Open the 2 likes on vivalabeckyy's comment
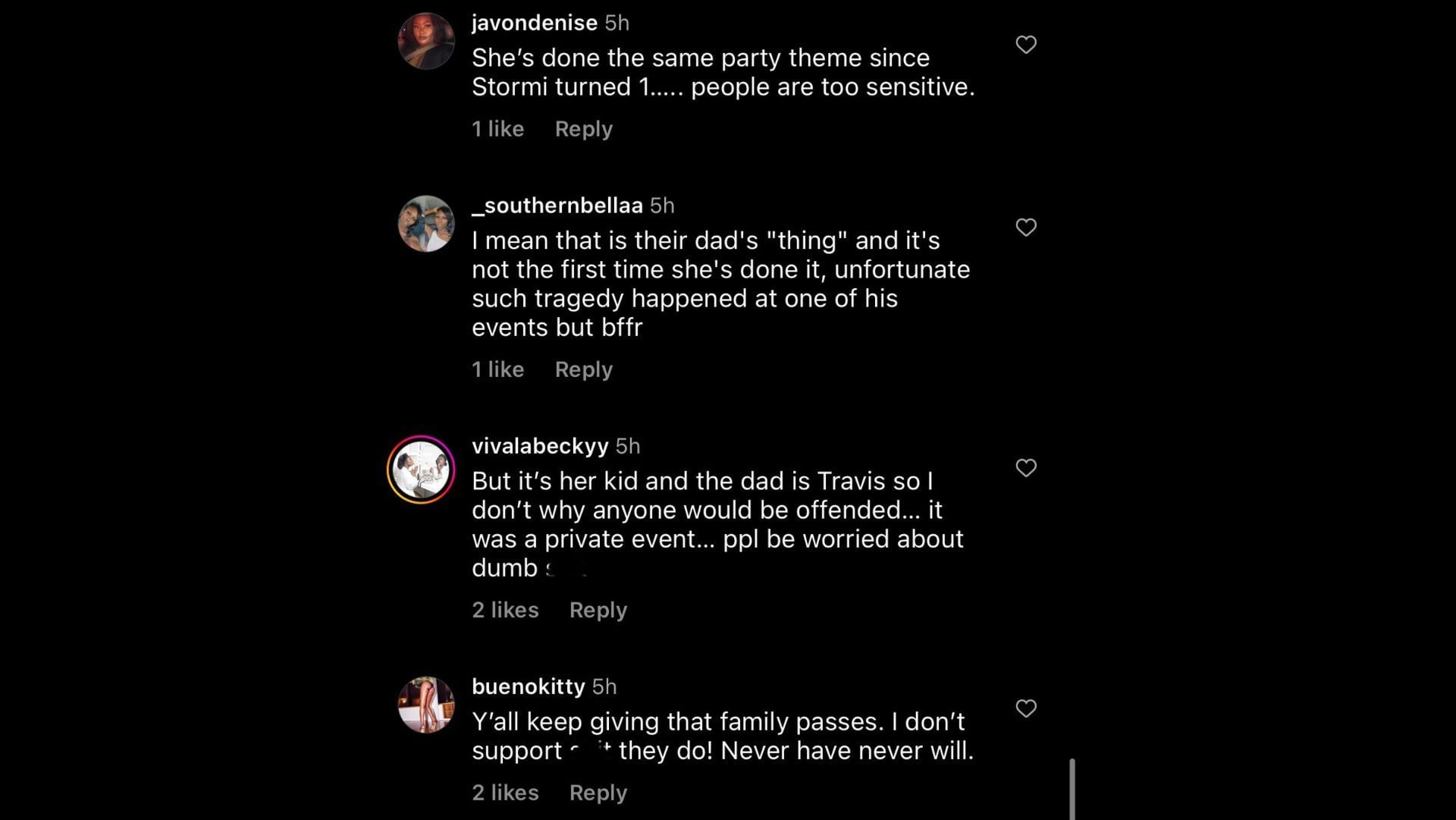The height and width of the screenshot is (820, 1456). coord(505,609)
